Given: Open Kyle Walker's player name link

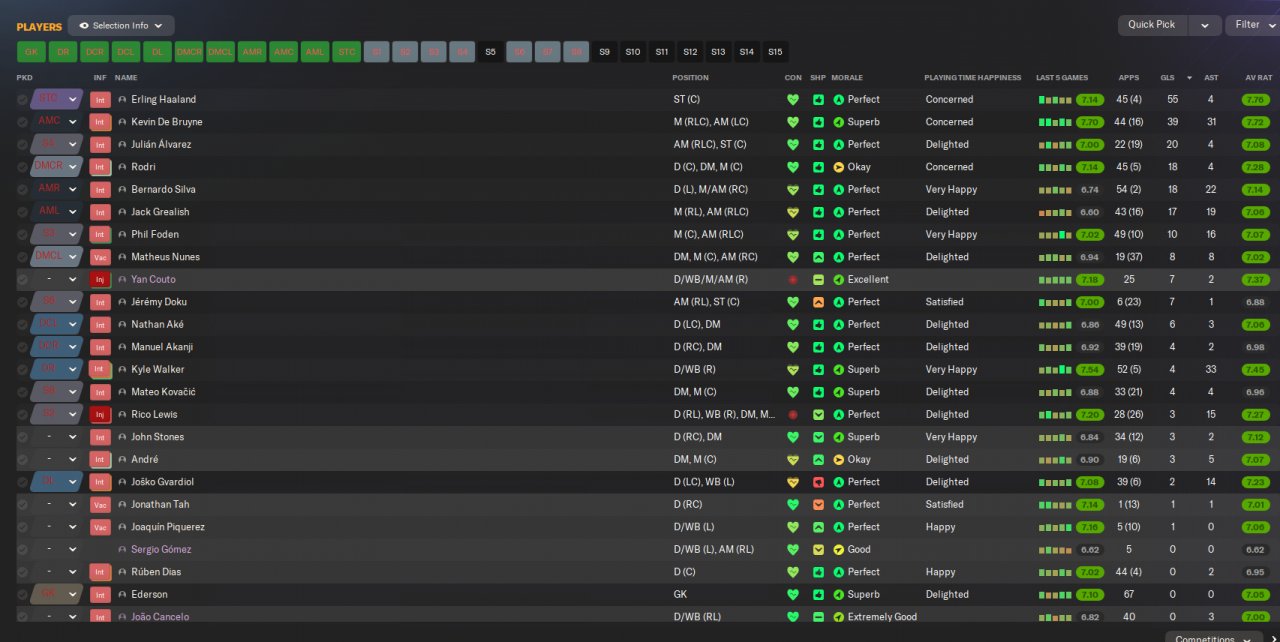Looking at the screenshot, I should coord(157,369).
